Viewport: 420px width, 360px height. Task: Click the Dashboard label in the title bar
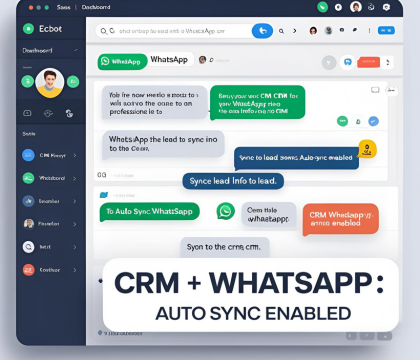click(x=96, y=7)
